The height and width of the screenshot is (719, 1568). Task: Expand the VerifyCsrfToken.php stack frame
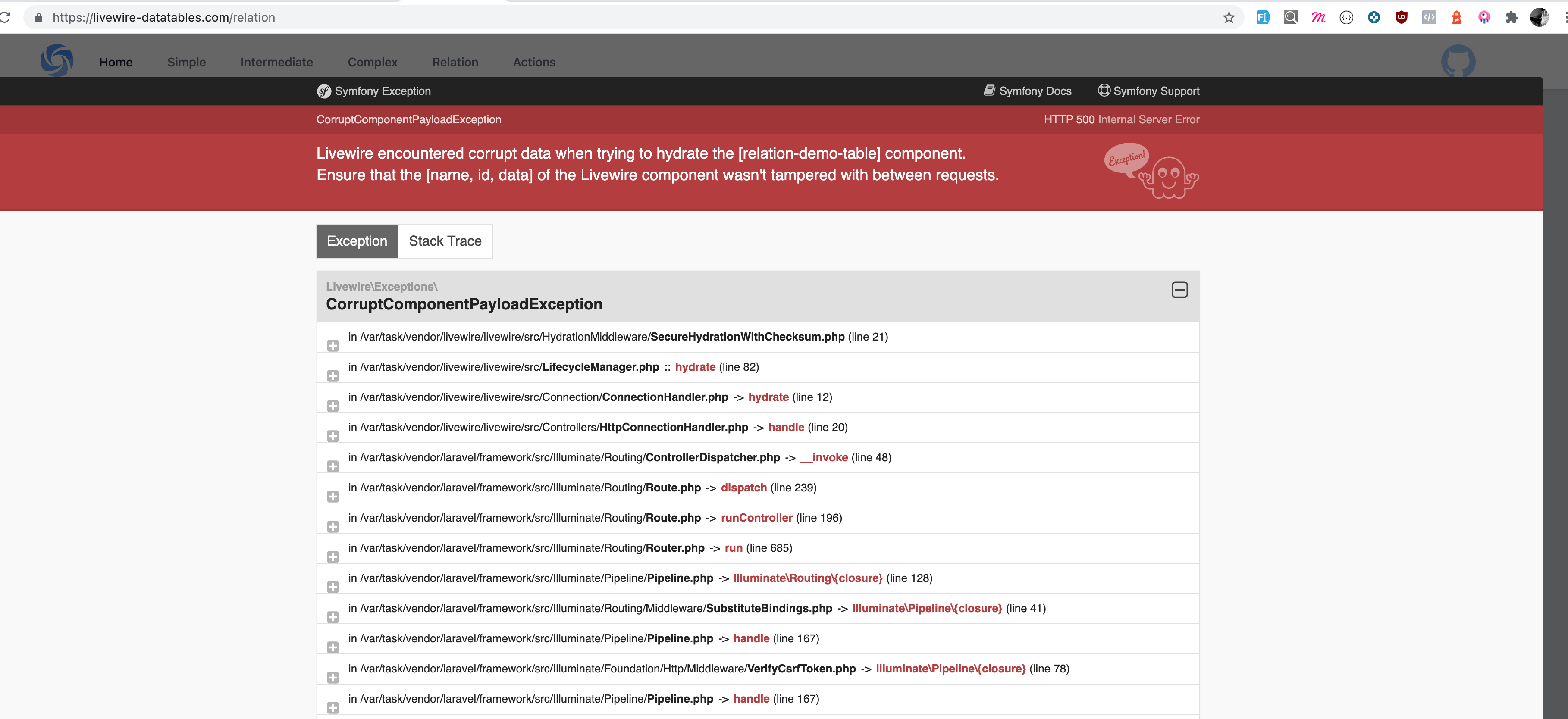coord(333,678)
